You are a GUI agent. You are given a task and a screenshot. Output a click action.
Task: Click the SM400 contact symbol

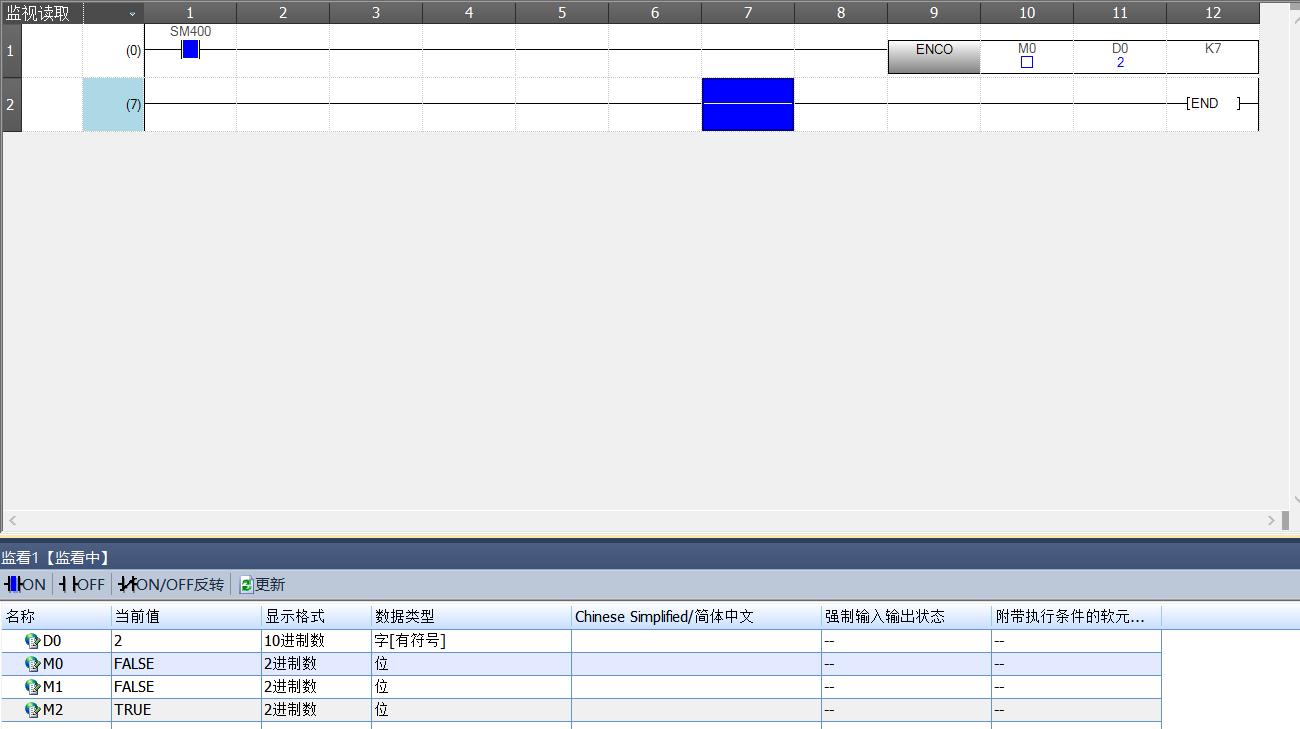pos(190,49)
